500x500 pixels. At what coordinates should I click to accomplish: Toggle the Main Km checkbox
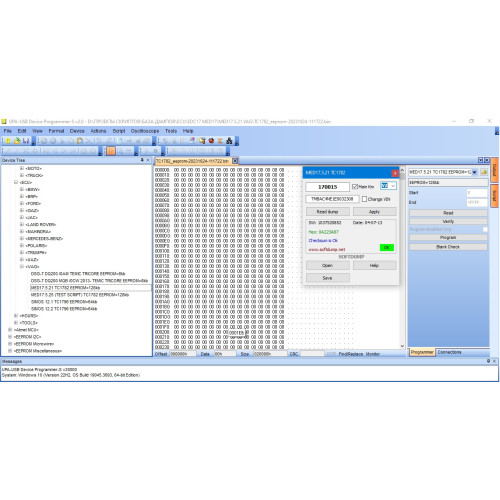pos(355,187)
